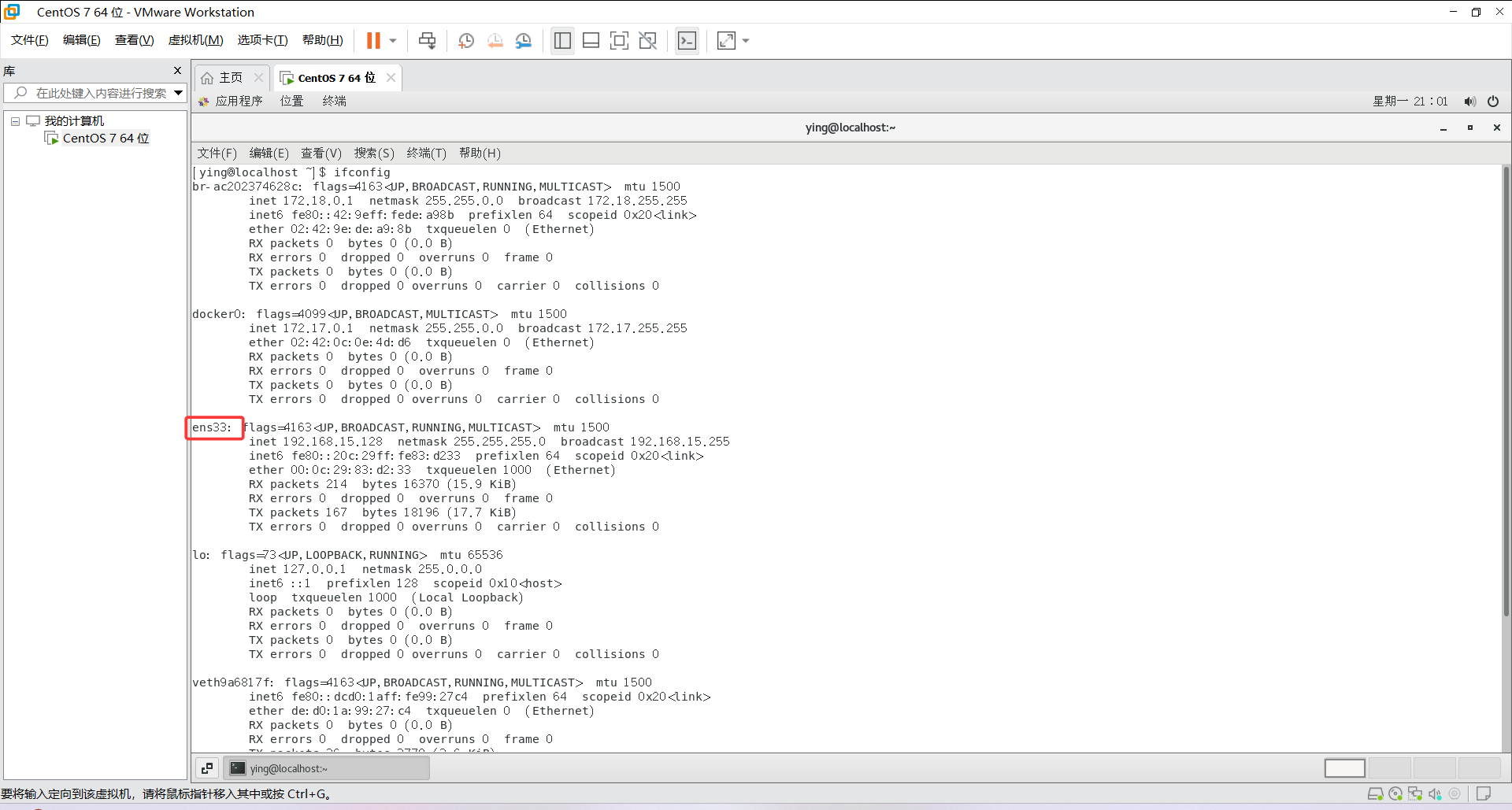Click the network adapter status icon
Image resolution: width=1512 pixels, height=810 pixels.
1415,793
